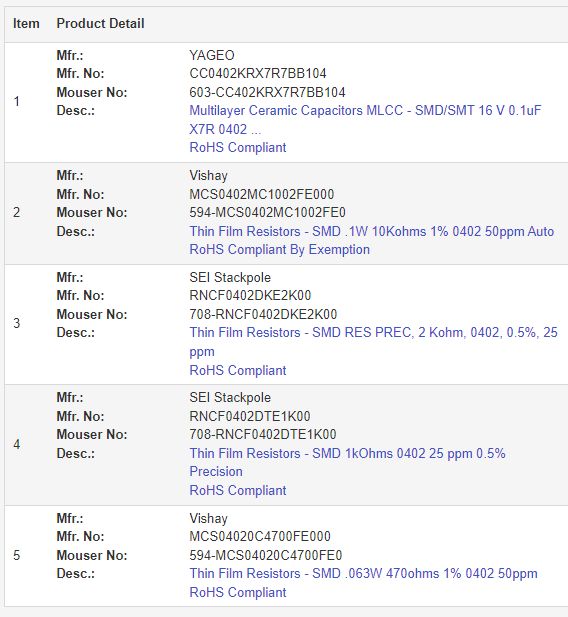The width and height of the screenshot is (568, 617).
Task: Click RoHS Compliant By Exemption link
Action: pyautogui.click(x=279, y=249)
